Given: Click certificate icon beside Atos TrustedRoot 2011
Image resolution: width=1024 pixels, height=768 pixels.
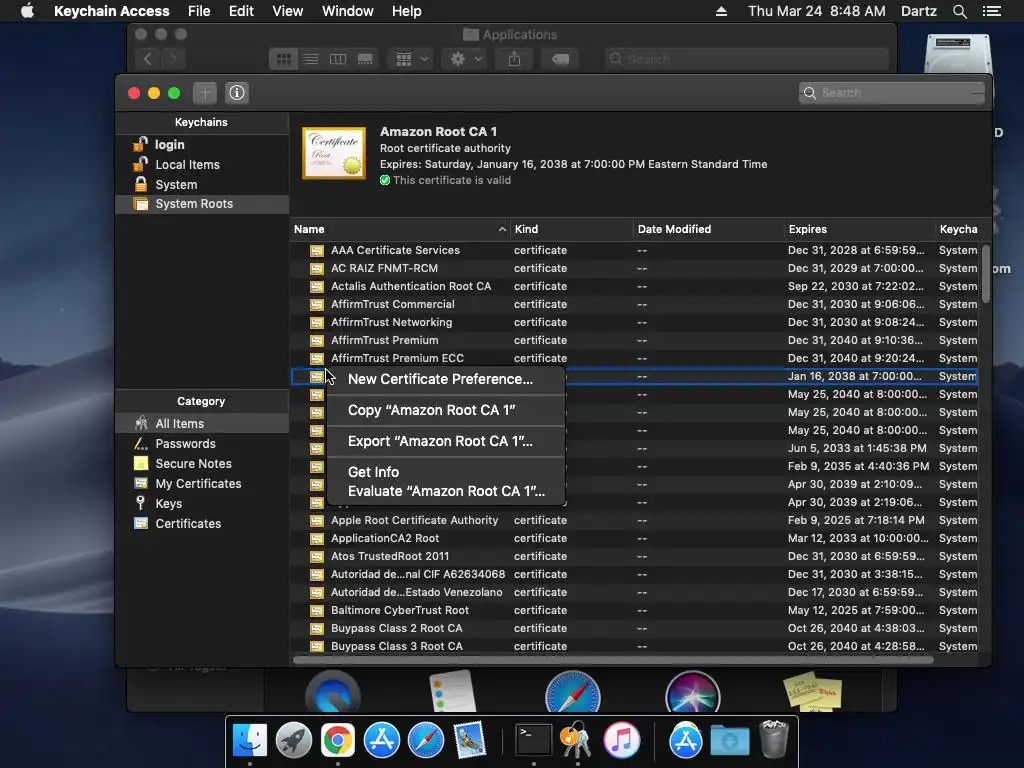Looking at the screenshot, I should point(317,556).
